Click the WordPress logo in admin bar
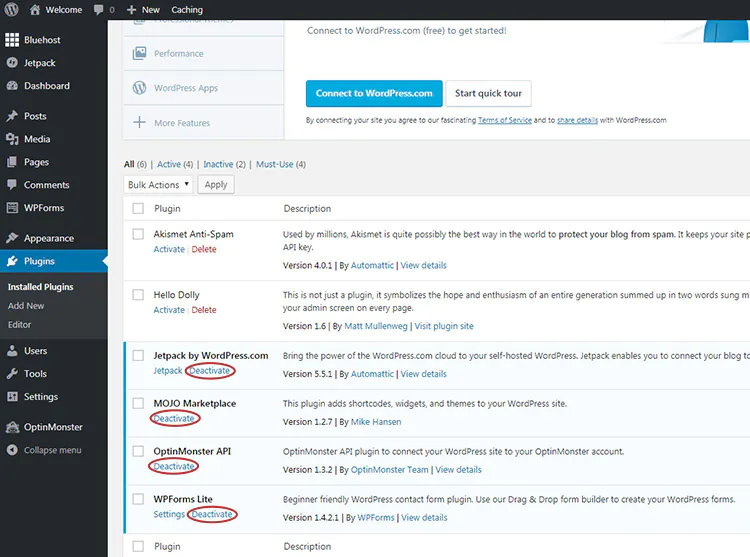This screenshot has height=557, width=750. point(11,10)
